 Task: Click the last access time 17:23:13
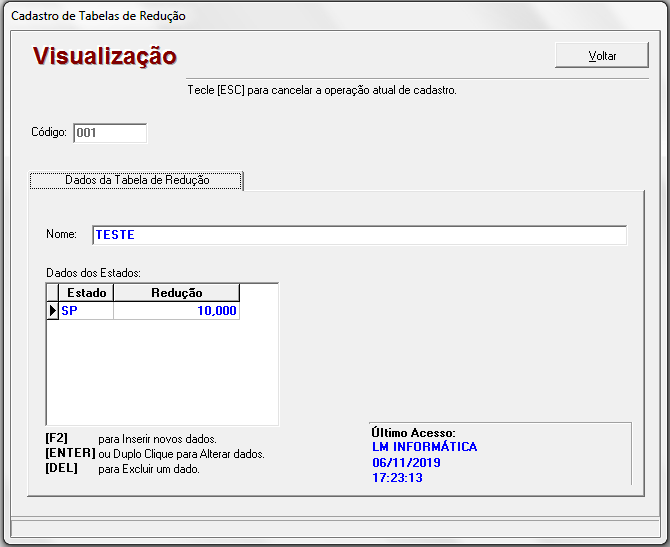click(397, 478)
